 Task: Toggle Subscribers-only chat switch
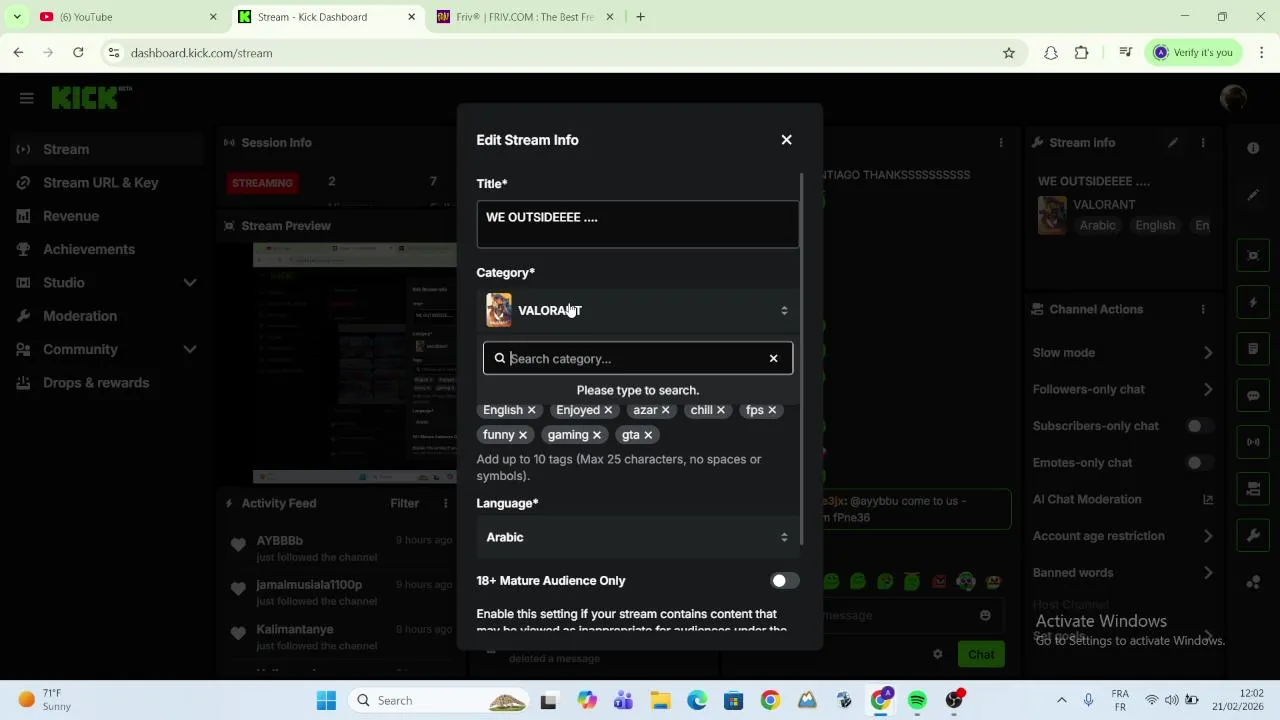coord(1200,426)
